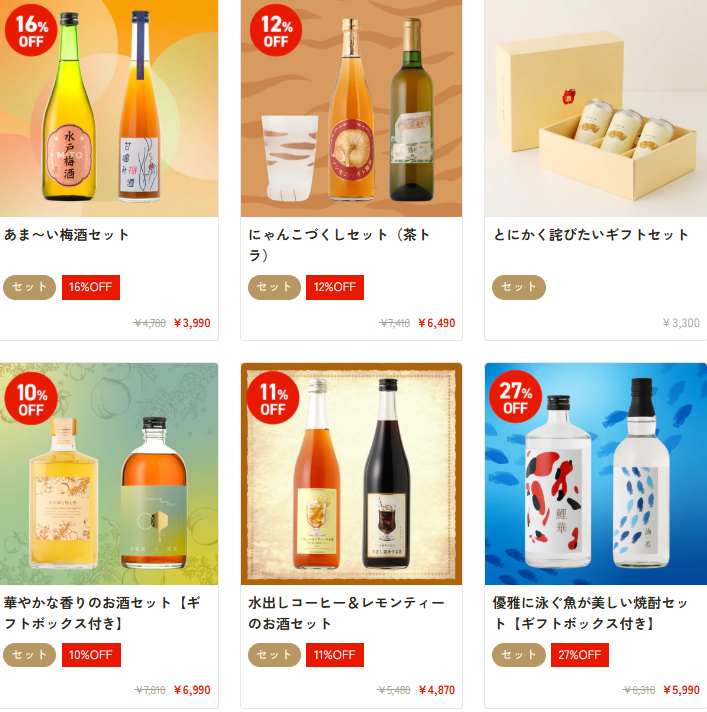Click the red 16%OFF tag label

91,287
